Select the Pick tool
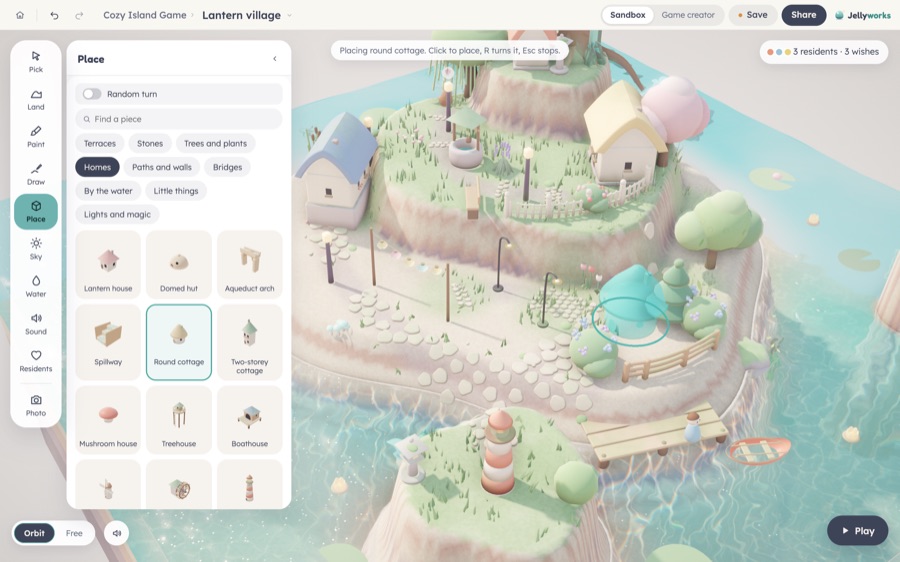 [x=36, y=61]
